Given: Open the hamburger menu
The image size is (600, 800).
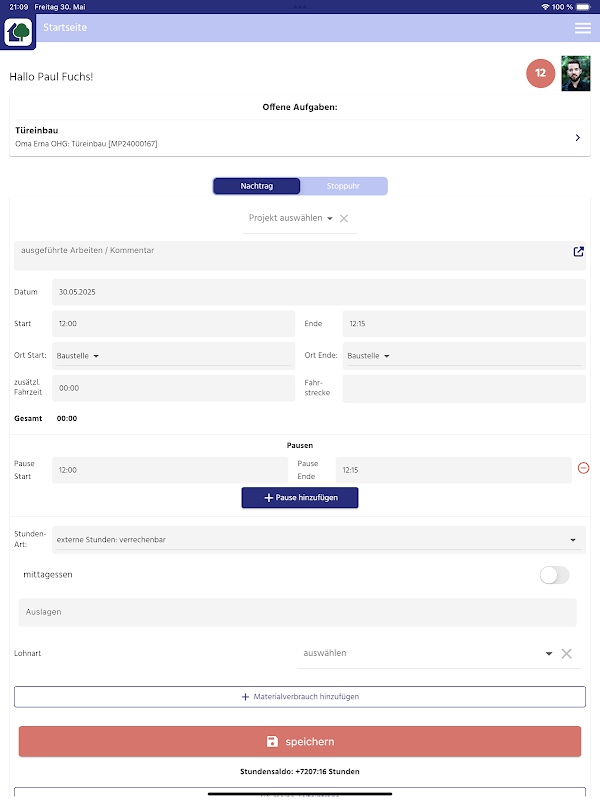Looking at the screenshot, I should (582, 28).
